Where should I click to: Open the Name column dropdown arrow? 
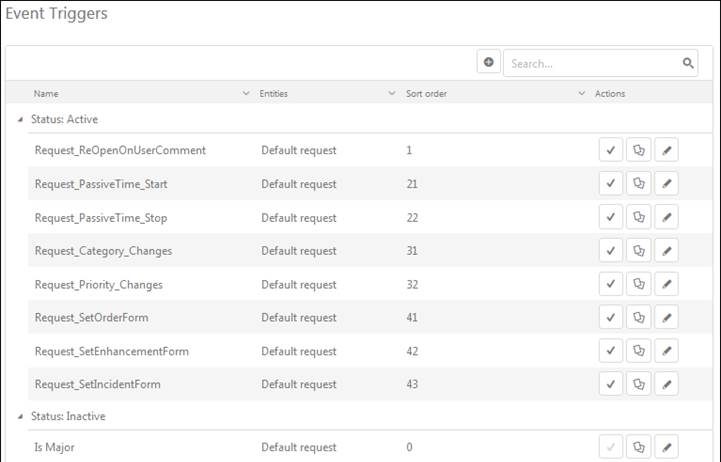click(x=246, y=94)
